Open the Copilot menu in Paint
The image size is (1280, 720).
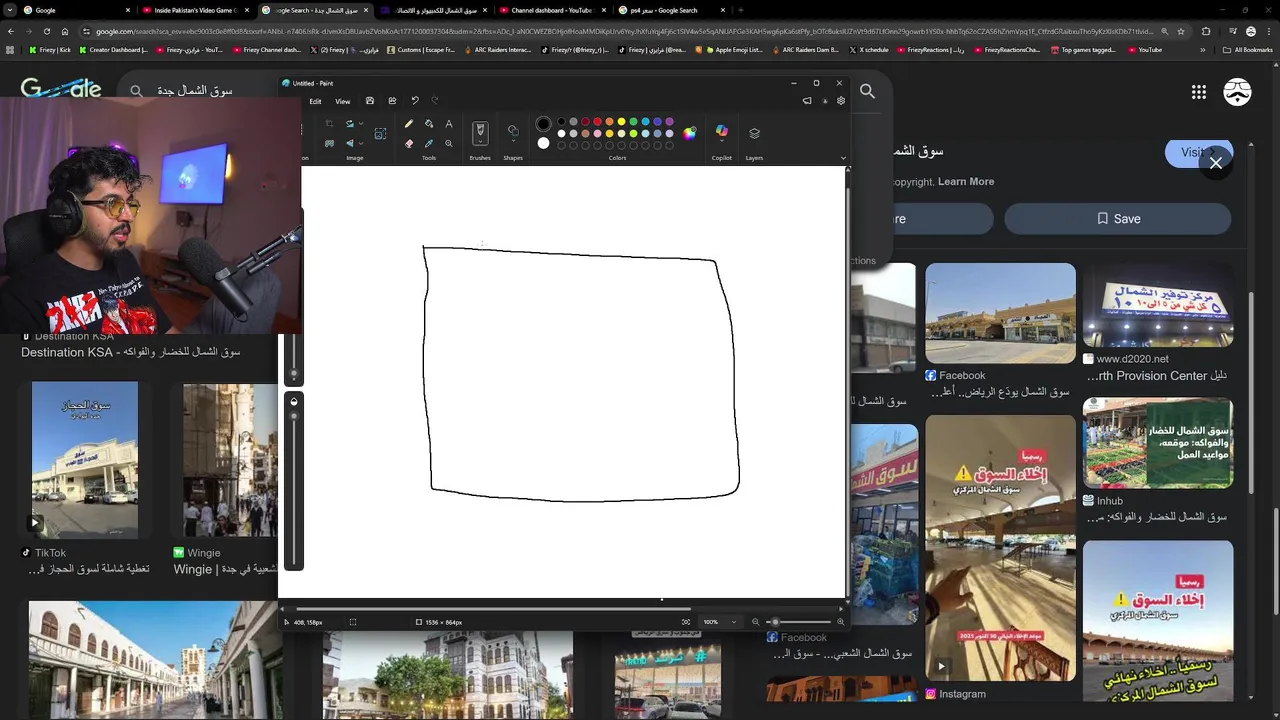722,132
